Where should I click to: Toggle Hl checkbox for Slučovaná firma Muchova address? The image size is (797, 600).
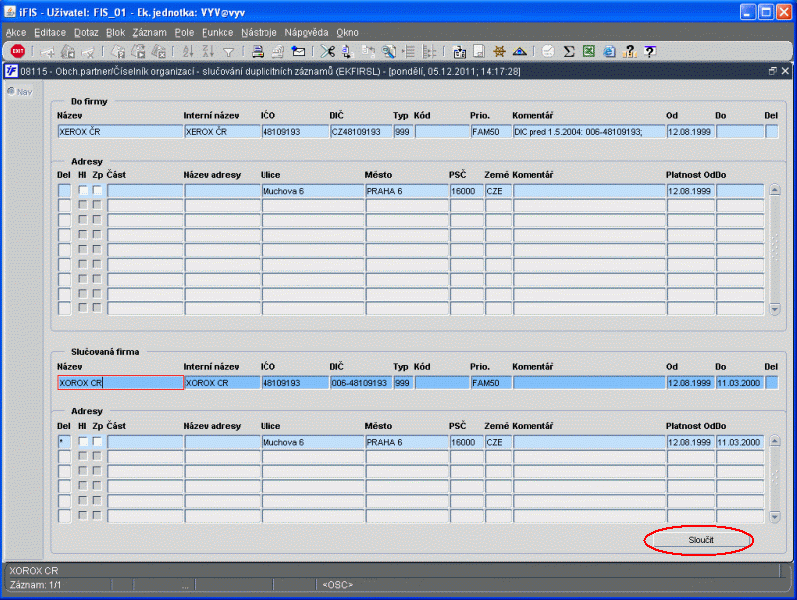(83, 442)
